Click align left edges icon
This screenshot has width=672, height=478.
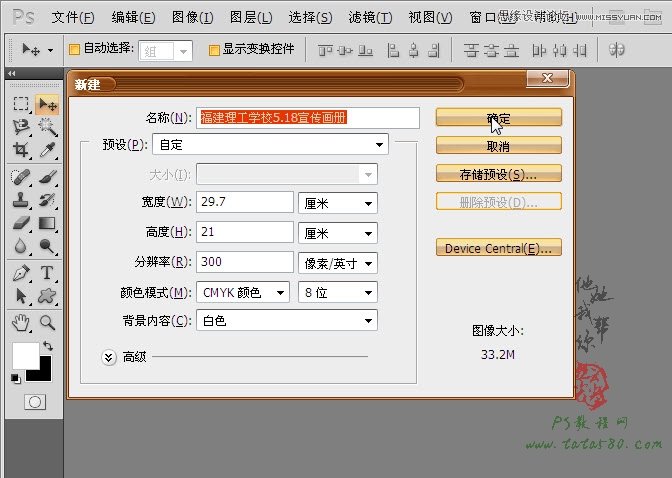(x=393, y=51)
